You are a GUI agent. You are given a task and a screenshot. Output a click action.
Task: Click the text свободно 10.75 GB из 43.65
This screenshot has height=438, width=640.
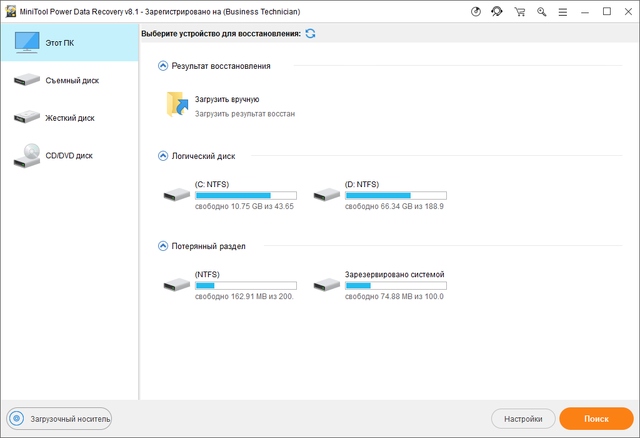pyautogui.click(x=244, y=207)
